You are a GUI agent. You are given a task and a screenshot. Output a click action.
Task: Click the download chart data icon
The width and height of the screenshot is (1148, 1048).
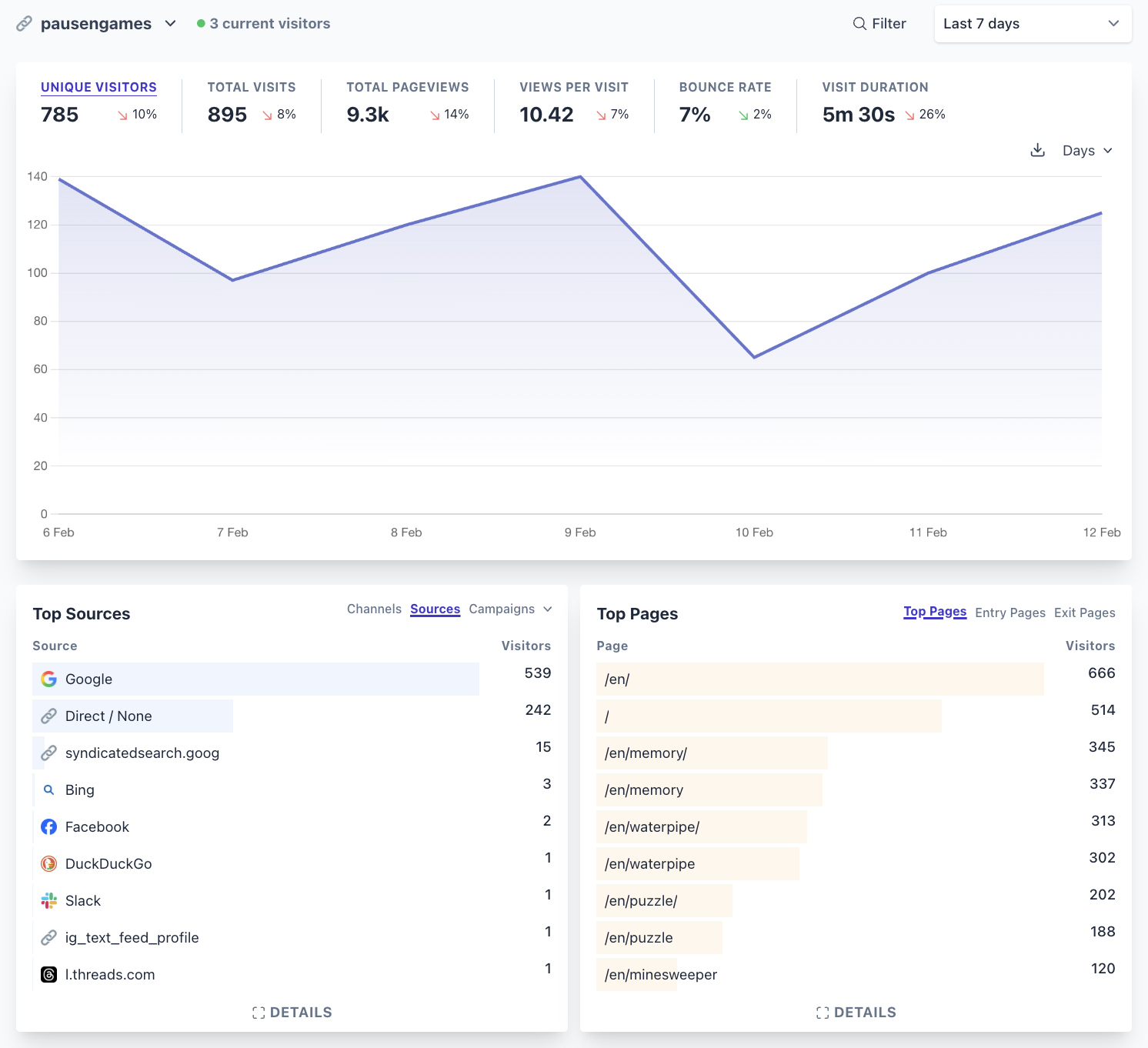[1038, 150]
